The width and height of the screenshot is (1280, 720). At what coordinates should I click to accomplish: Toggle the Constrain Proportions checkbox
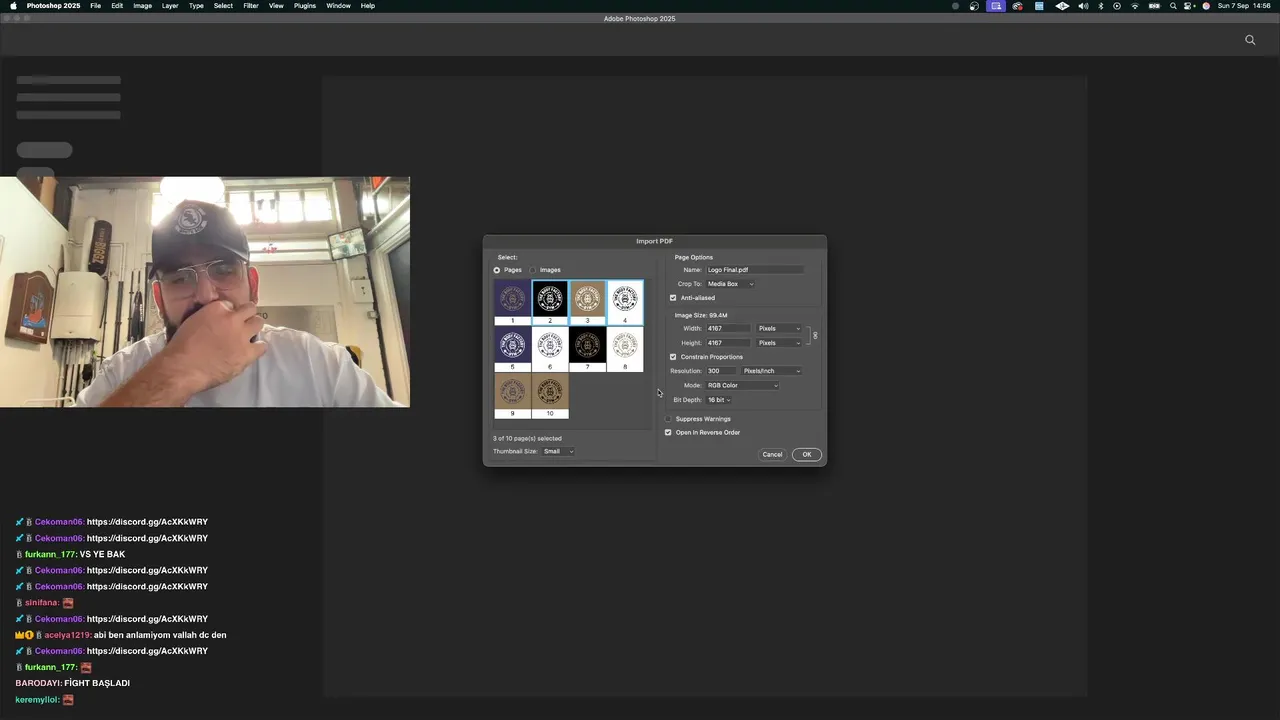(x=673, y=357)
